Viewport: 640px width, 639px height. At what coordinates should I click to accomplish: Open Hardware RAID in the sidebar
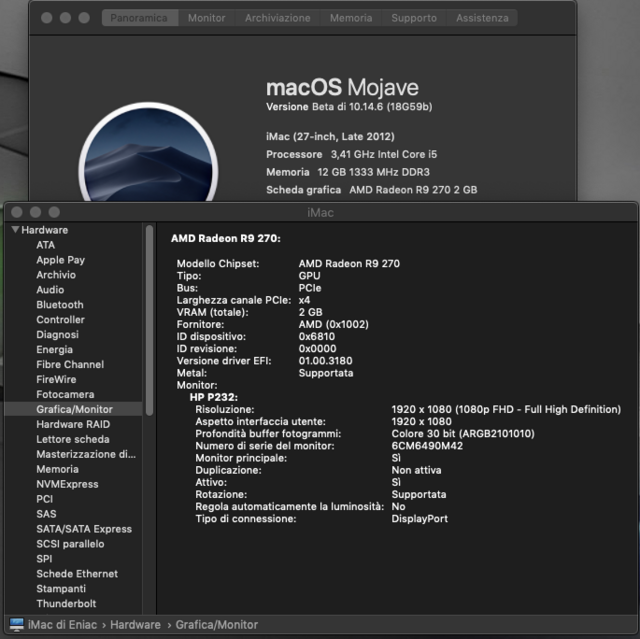click(x=73, y=424)
